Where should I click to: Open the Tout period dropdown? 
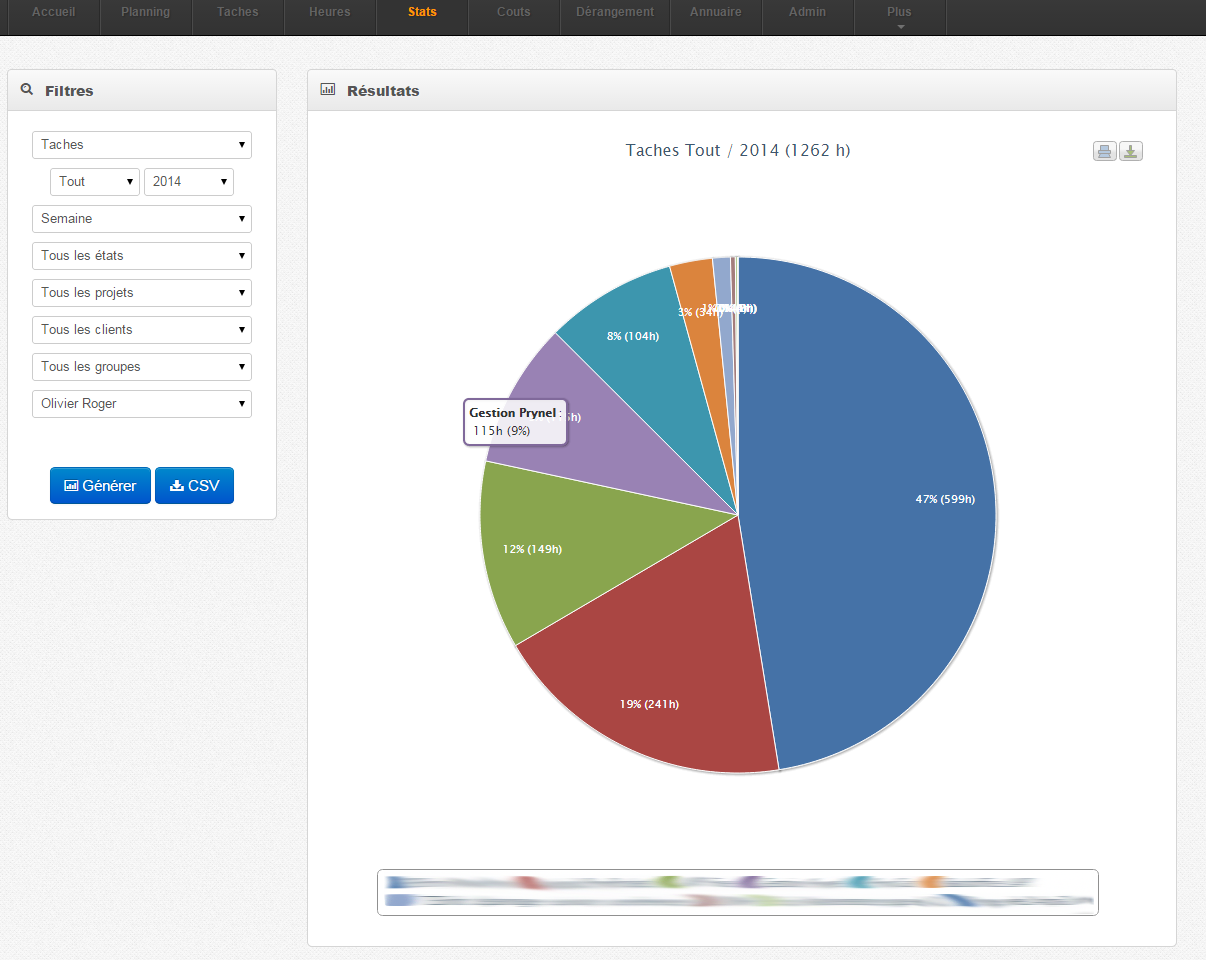[95, 182]
